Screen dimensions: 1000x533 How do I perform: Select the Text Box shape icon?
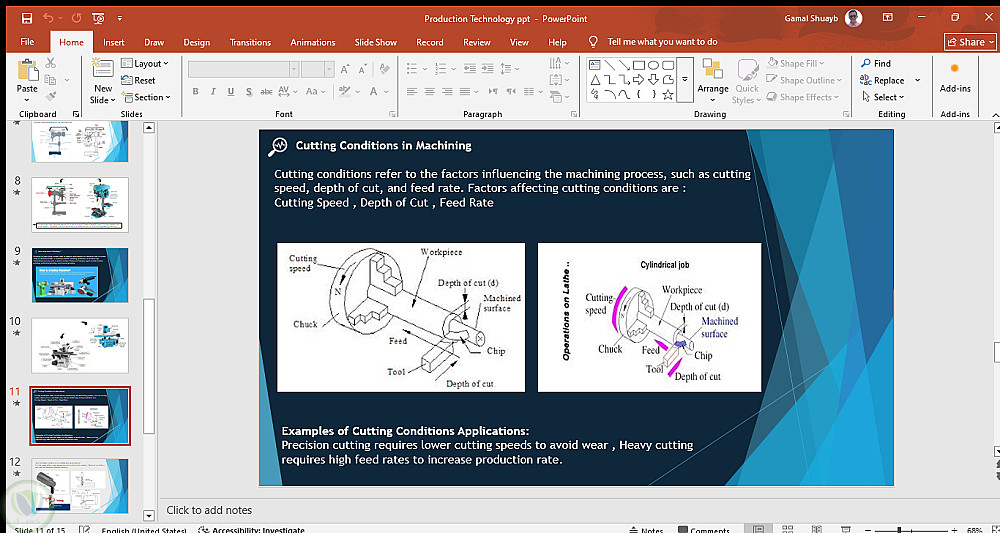[x=594, y=65]
